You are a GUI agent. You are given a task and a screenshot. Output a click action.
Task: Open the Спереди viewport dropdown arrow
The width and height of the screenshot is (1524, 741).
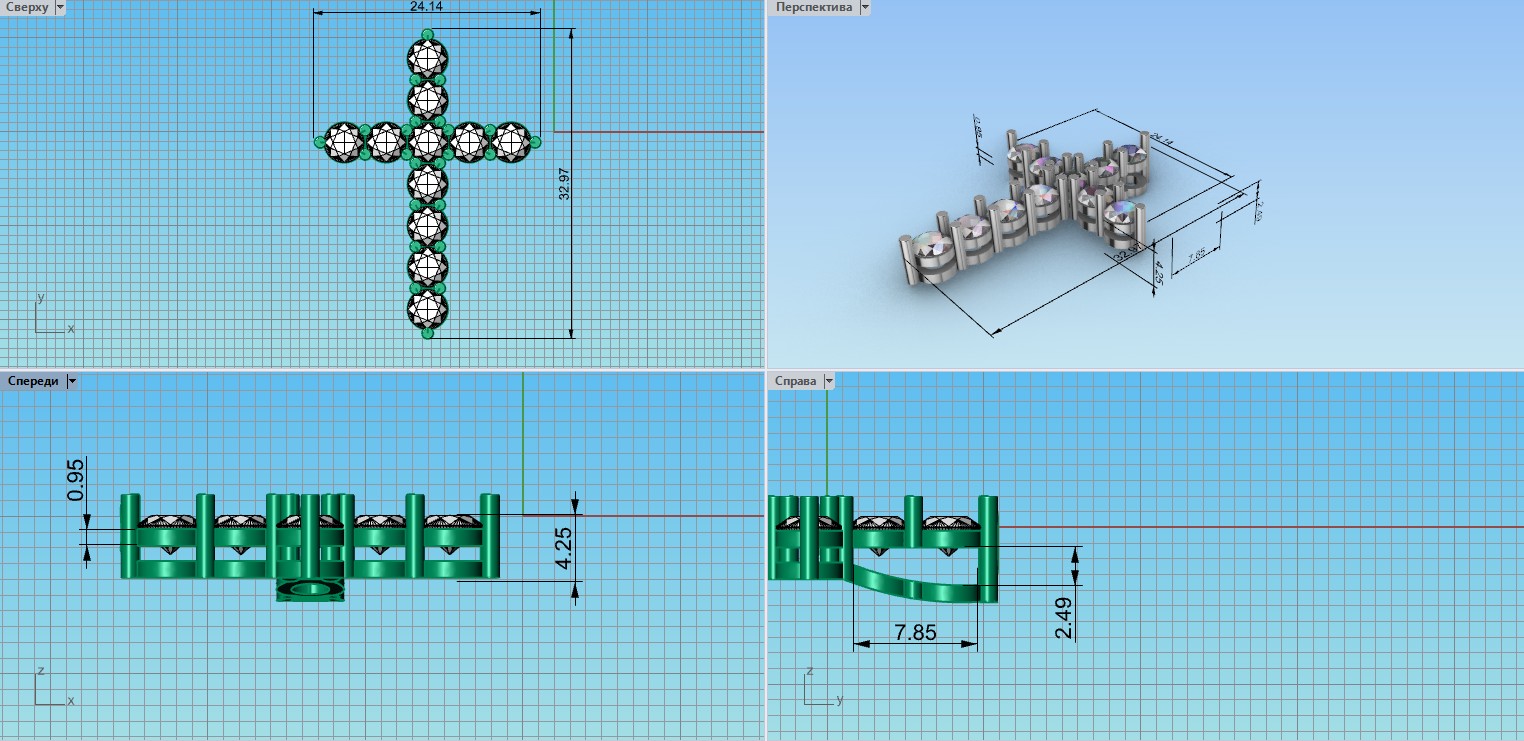click(x=71, y=381)
